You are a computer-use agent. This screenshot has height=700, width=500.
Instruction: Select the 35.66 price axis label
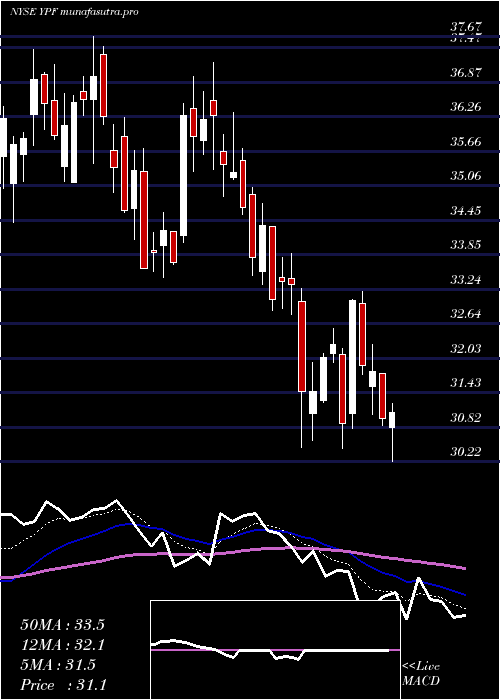[467, 142]
